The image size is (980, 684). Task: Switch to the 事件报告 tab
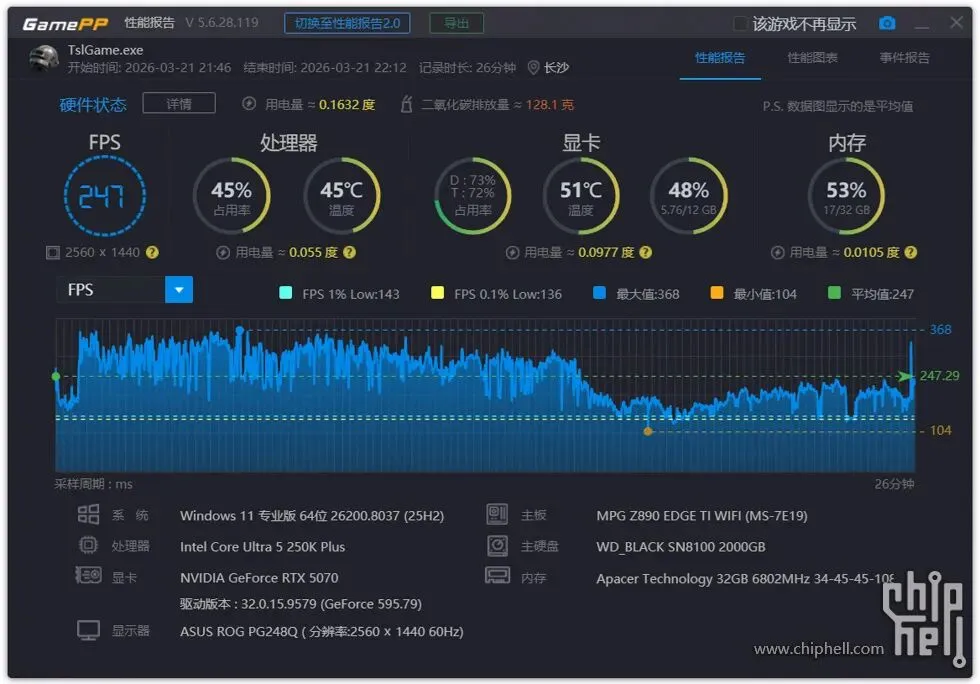point(904,58)
